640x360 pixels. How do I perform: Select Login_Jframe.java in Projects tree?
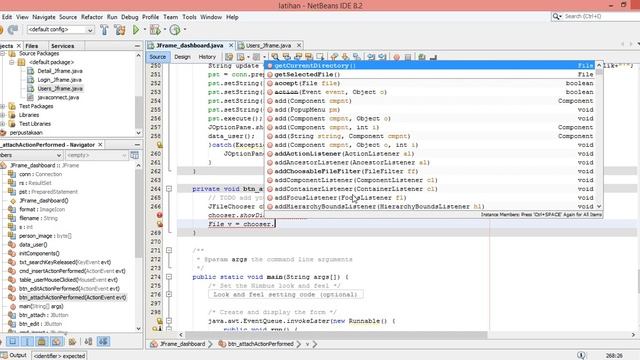tap(60, 80)
